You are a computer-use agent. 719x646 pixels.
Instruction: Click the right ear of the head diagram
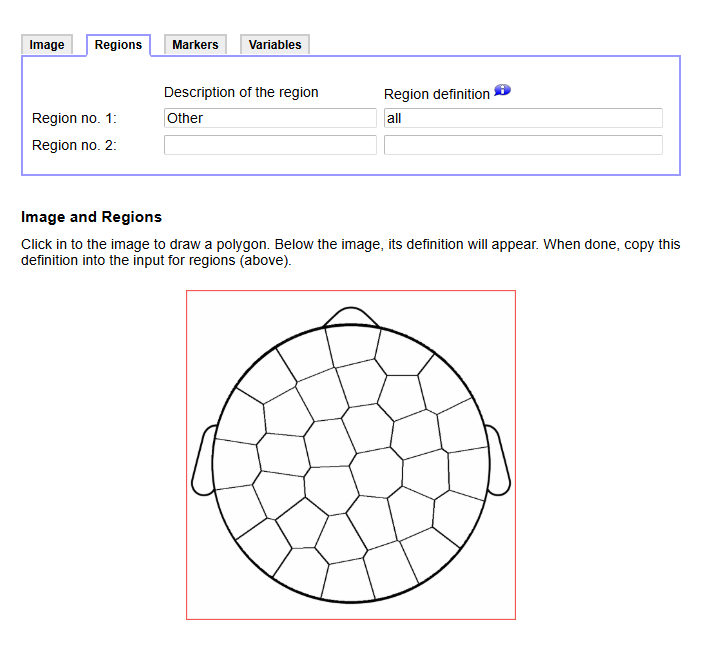(x=498, y=460)
